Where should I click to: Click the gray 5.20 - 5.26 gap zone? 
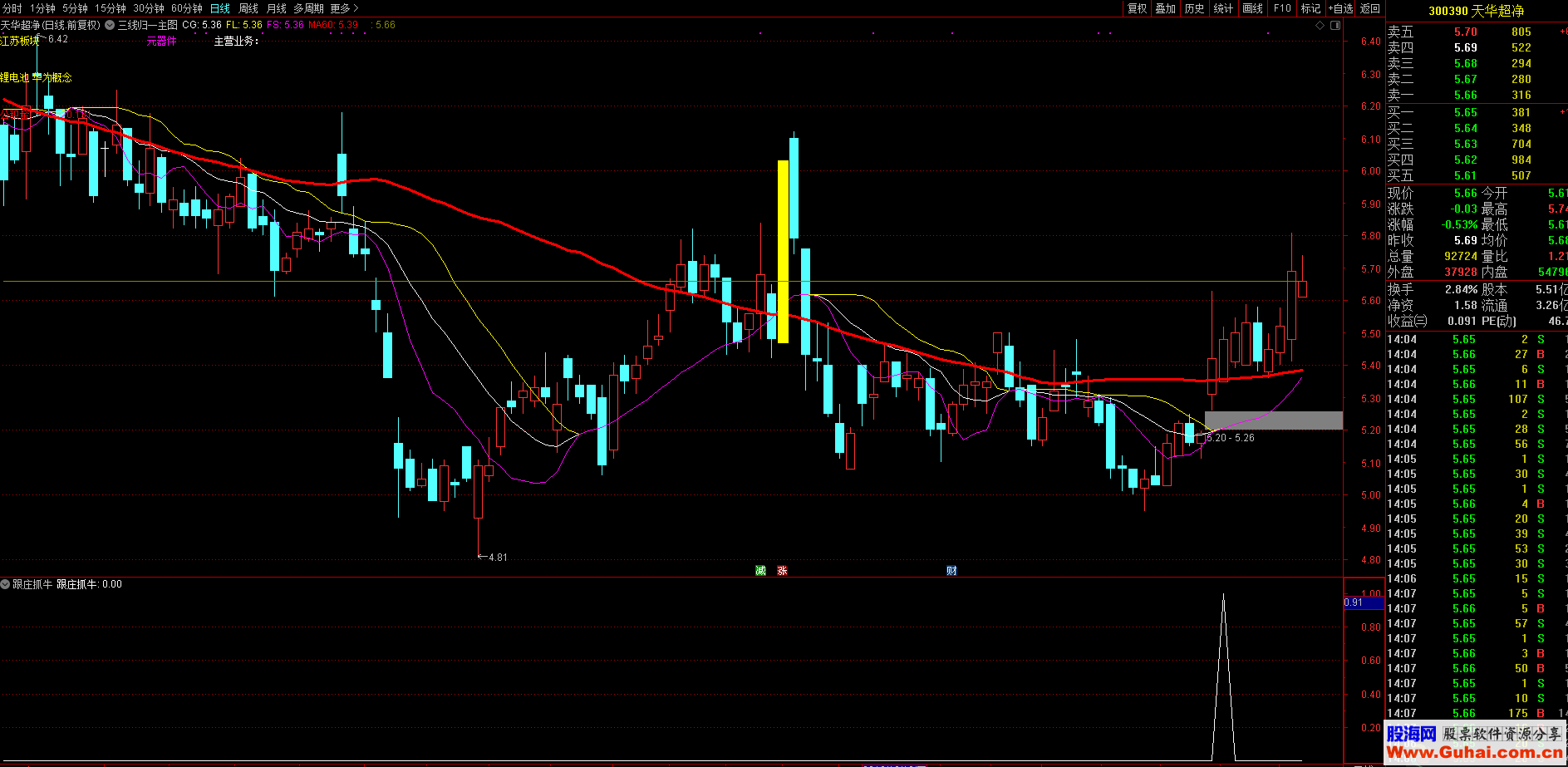[1273, 420]
